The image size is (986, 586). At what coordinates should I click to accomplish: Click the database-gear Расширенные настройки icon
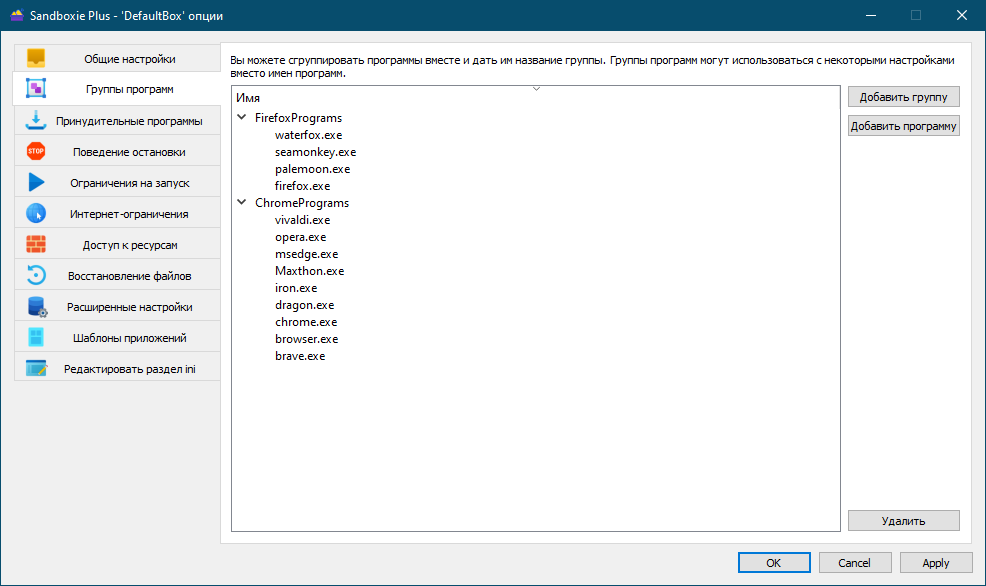coord(36,306)
